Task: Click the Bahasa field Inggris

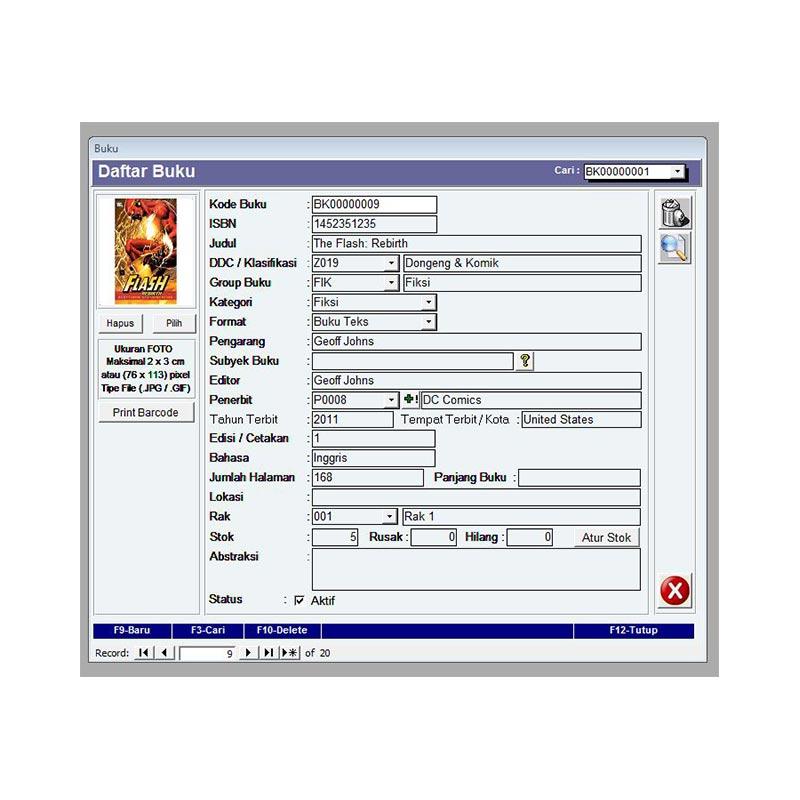Action: point(373,458)
